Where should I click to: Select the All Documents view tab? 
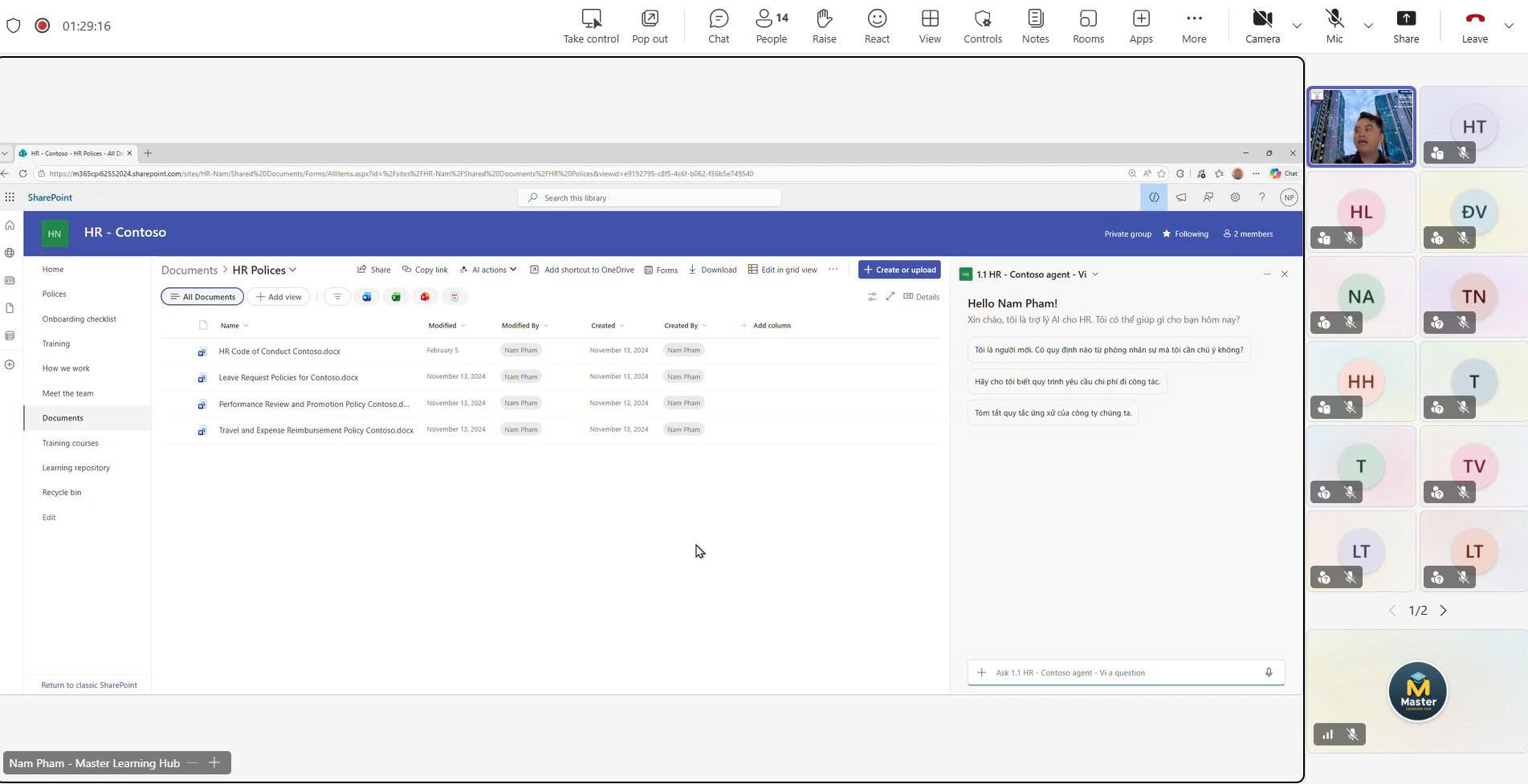click(202, 297)
